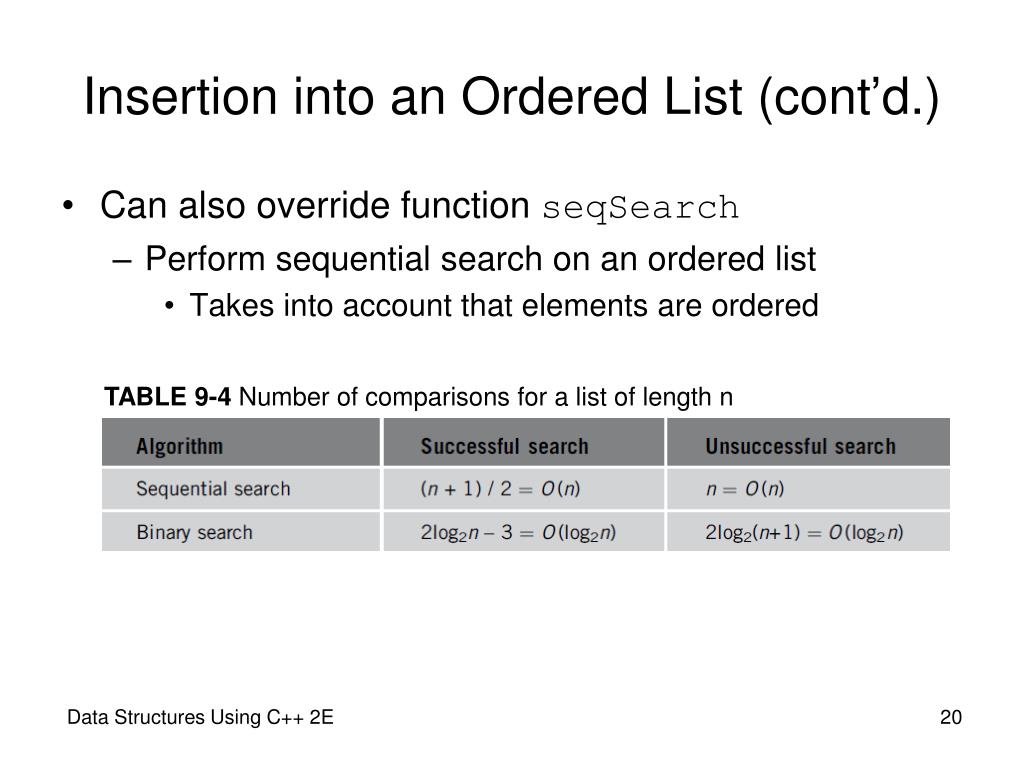Select the "Binary search" row label

coord(195,532)
